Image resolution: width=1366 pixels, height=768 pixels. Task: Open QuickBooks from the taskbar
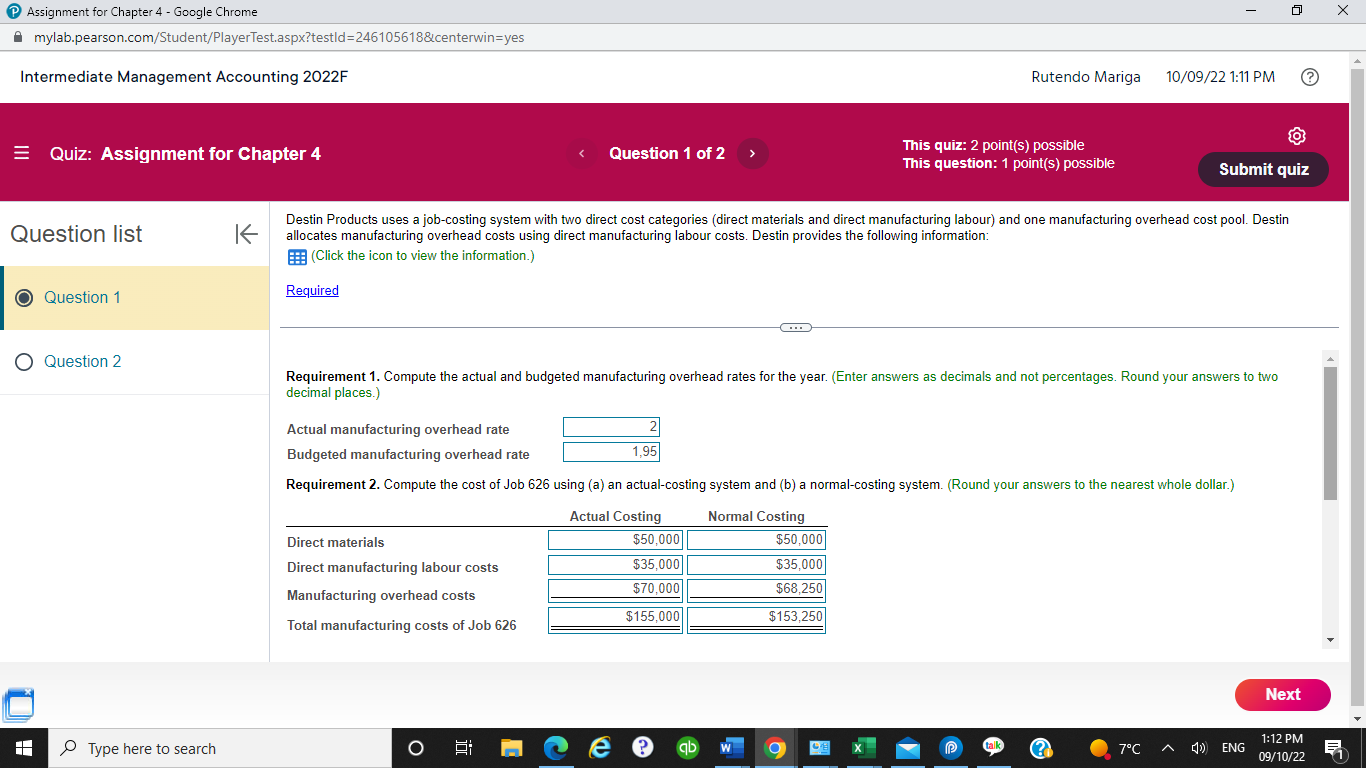coord(687,747)
